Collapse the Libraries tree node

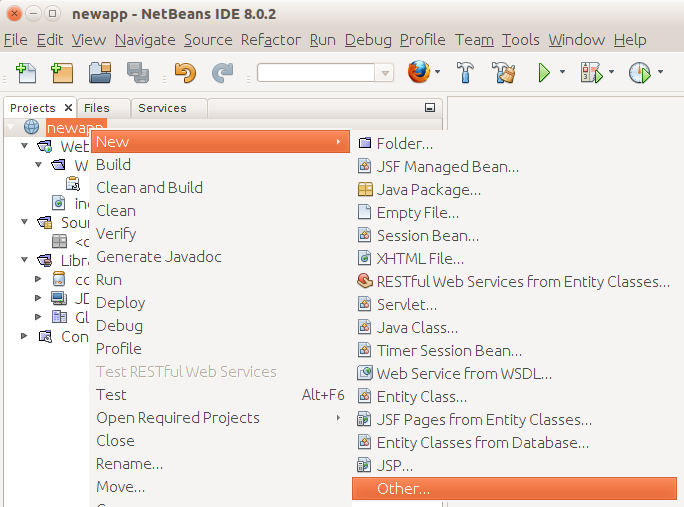[24, 260]
